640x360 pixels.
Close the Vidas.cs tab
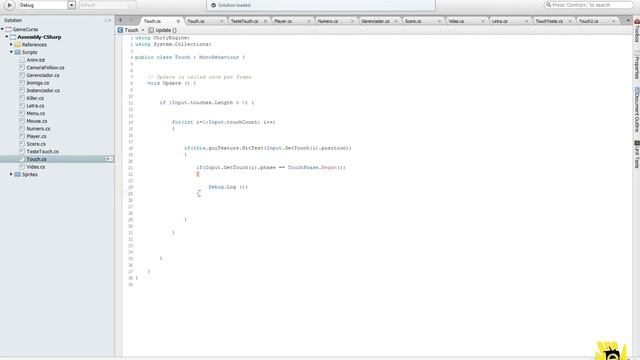483,21
